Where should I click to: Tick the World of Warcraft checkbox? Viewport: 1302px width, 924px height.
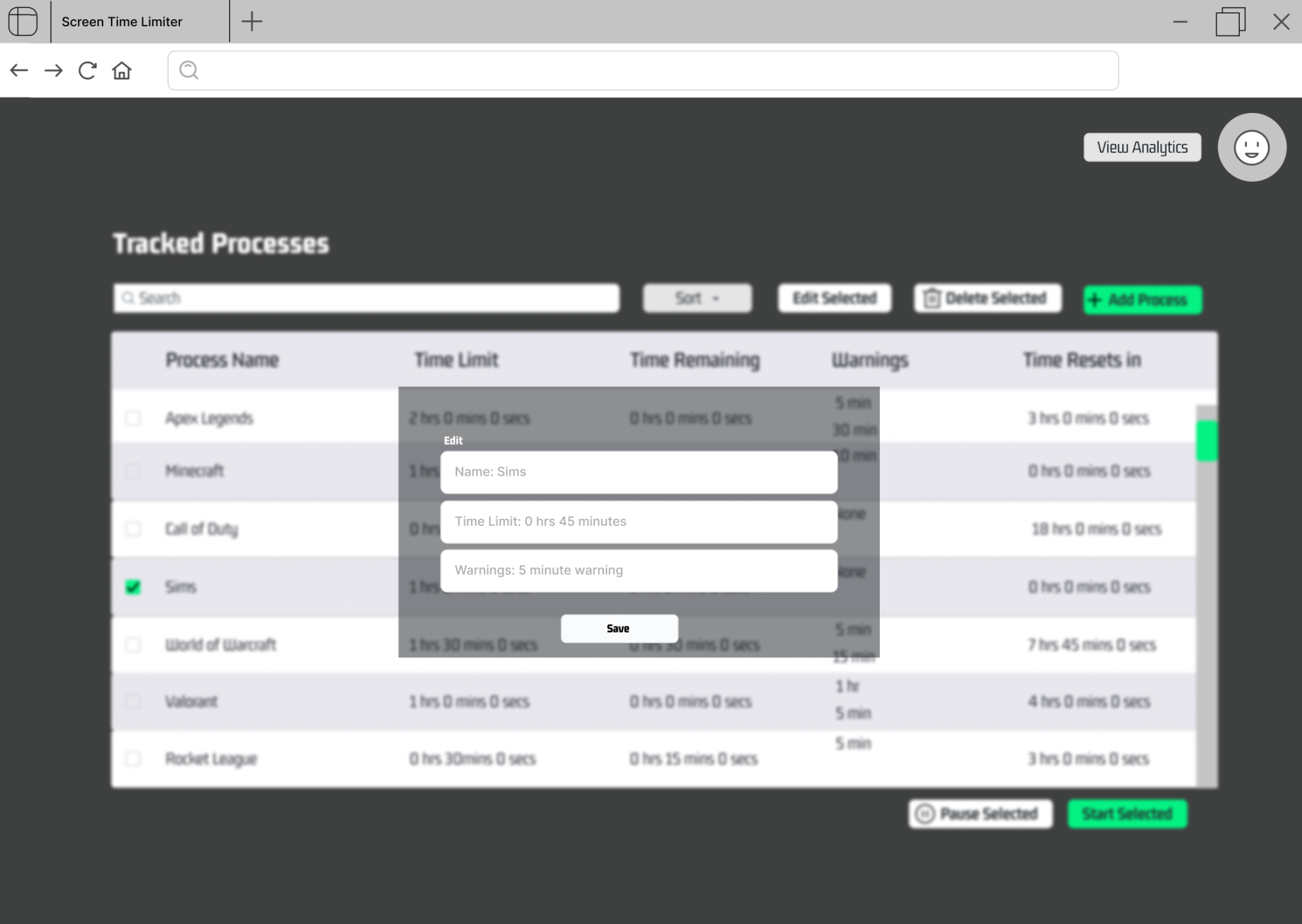[x=133, y=644]
